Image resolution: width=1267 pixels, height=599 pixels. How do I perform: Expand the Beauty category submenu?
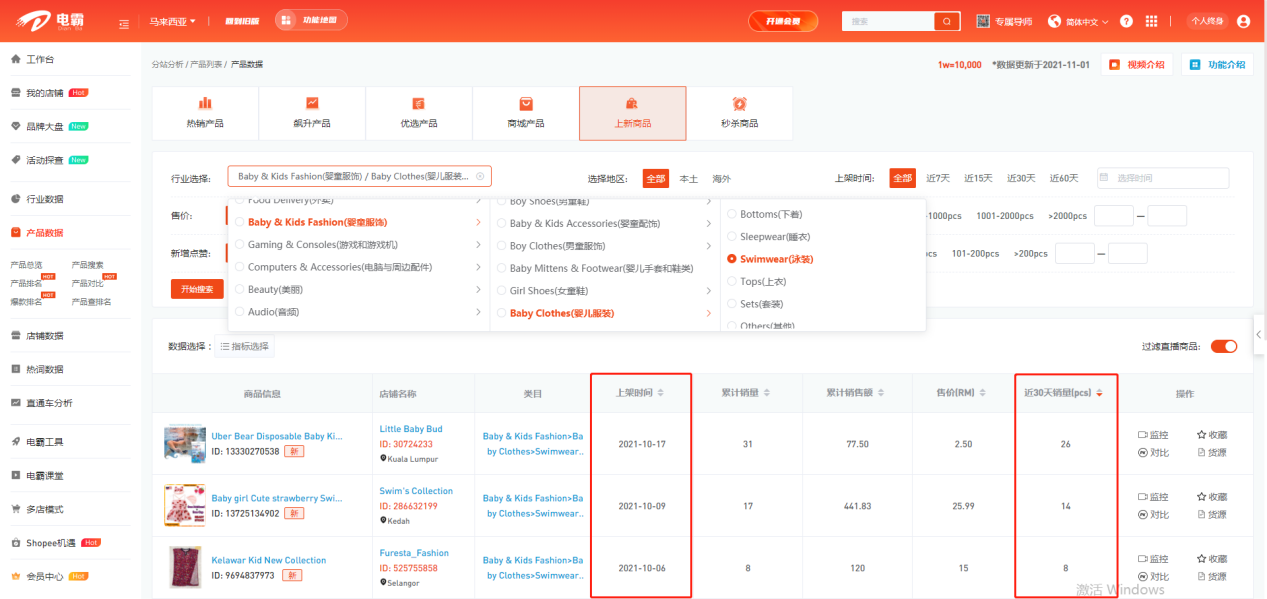(478, 289)
